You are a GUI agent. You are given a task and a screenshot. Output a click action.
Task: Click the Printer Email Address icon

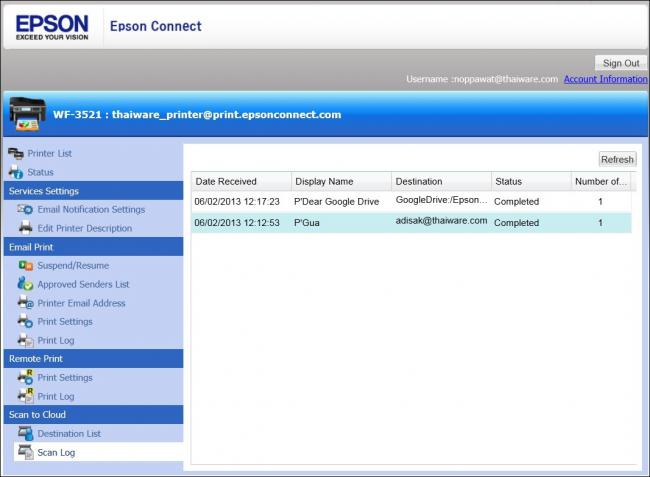[x=25, y=303]
